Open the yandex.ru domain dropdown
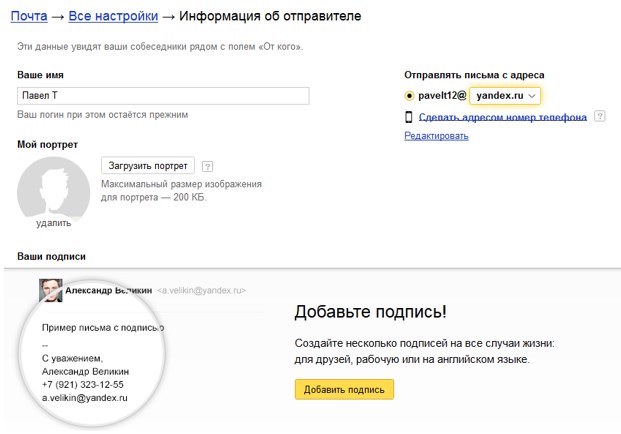 click(x=505, y=96)
